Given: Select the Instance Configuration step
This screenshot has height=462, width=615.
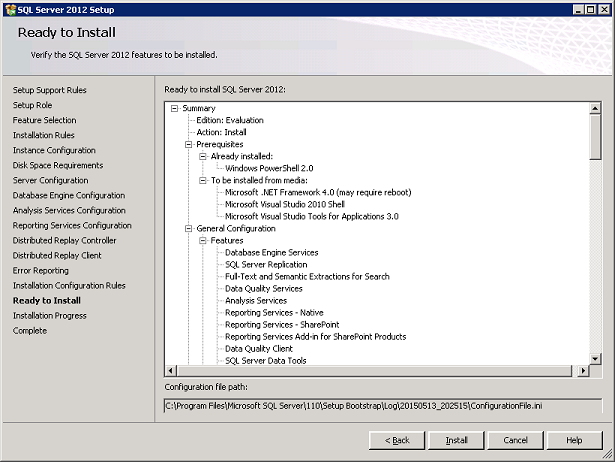Looking at the screenshot, I should [54, 150].
